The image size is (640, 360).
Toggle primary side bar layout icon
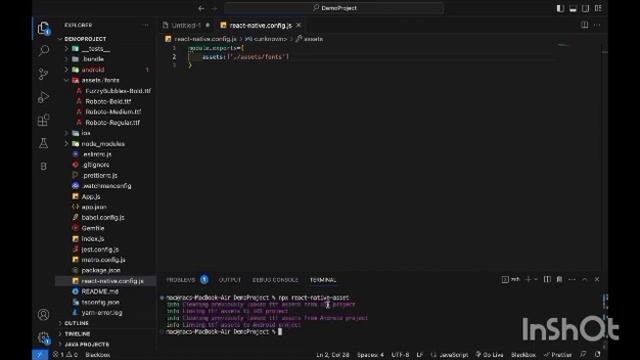[560, 8]
